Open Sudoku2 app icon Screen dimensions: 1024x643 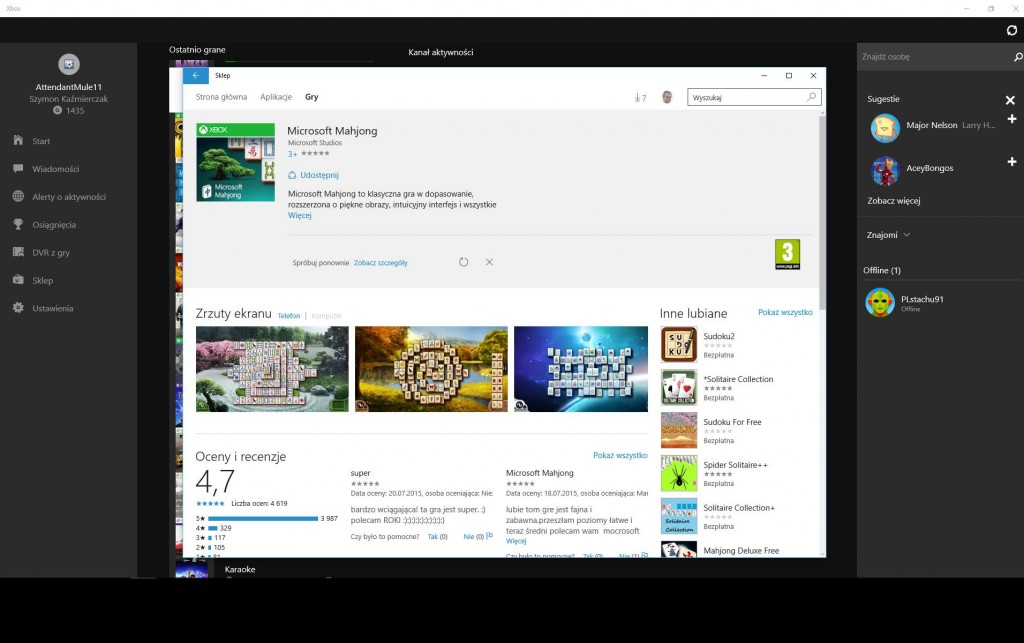click(679, 345)
